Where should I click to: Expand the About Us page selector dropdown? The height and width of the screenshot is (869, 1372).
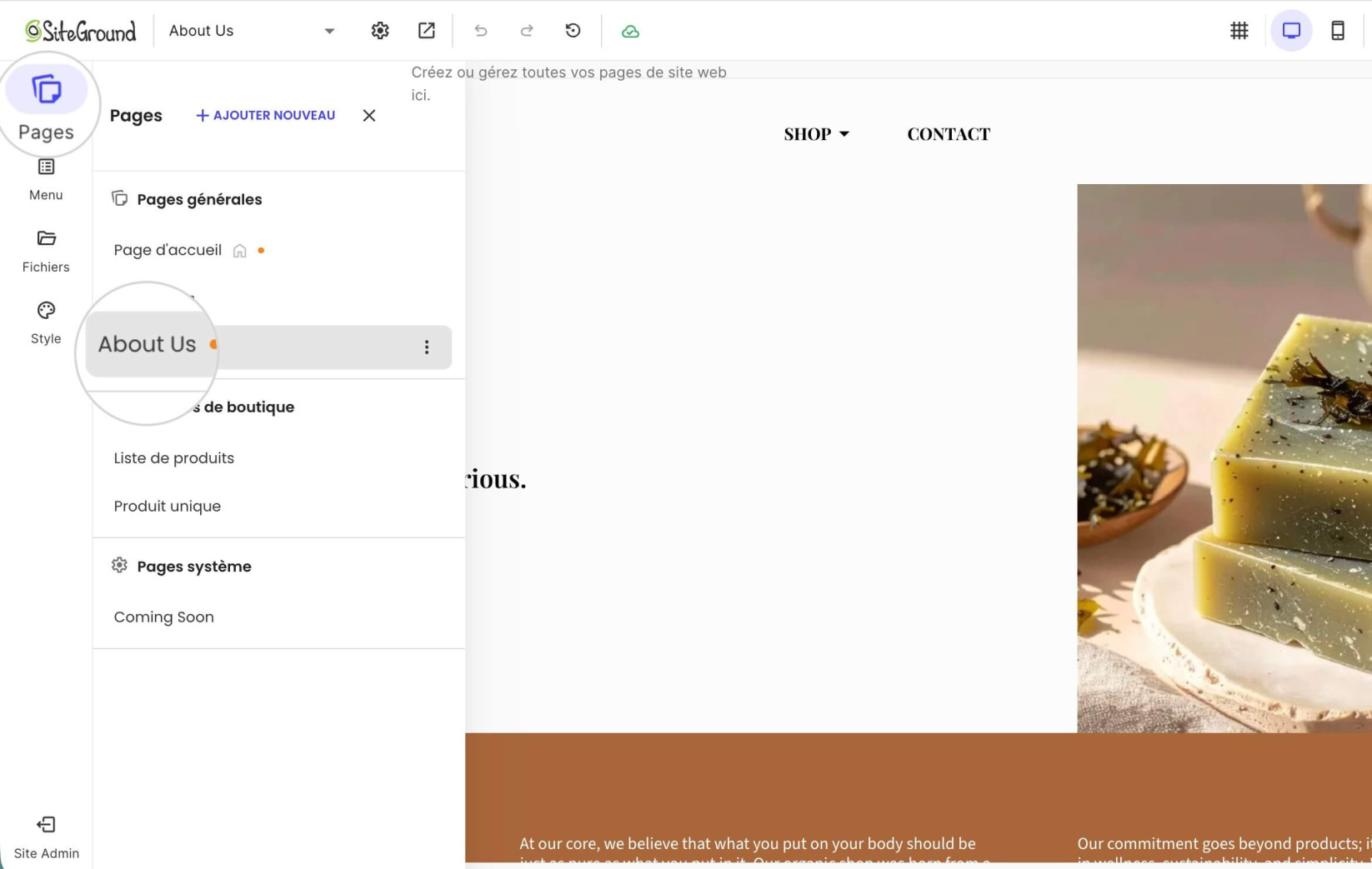click(252, 31)
